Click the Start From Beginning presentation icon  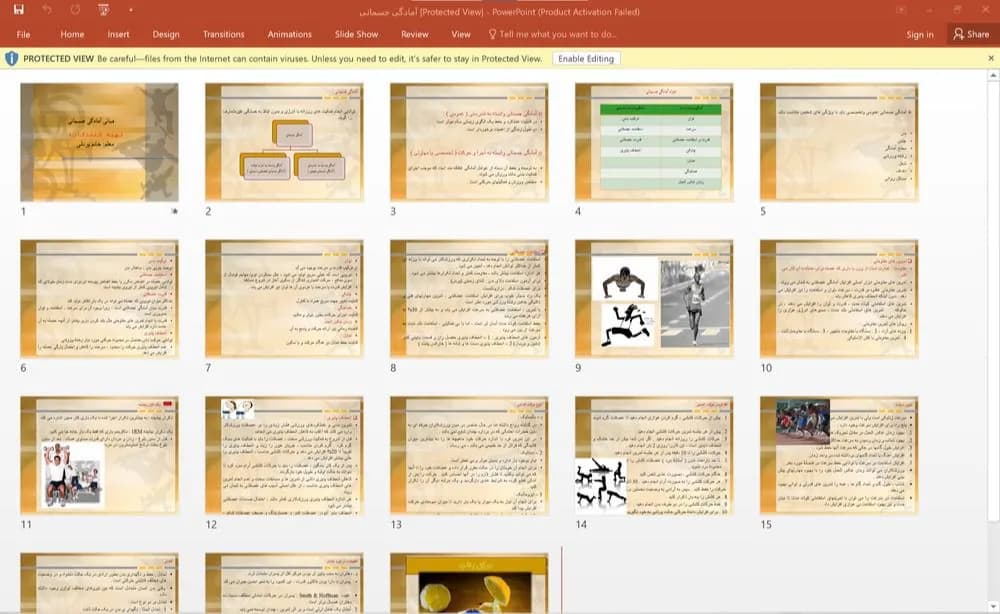point(104,10)
